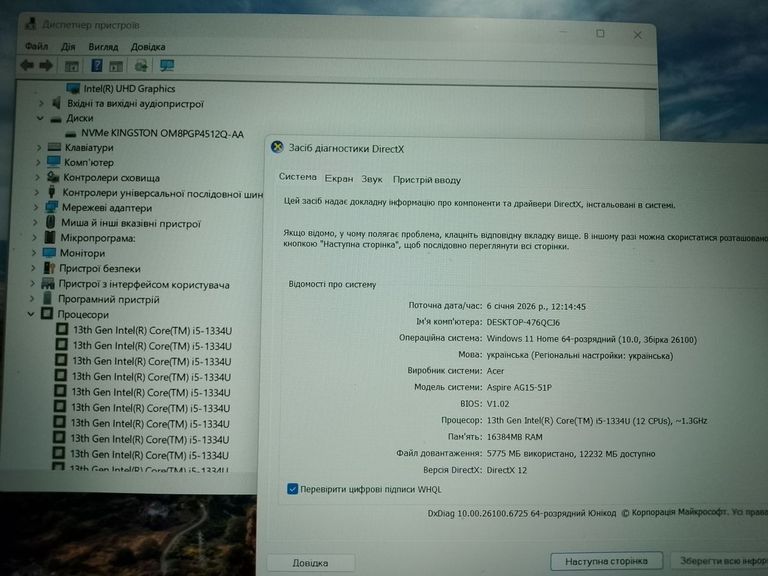Click the Мережеві адаптери network icon
Image resolution: width=768 pixels, height=576 pixels.
[51, 207]
